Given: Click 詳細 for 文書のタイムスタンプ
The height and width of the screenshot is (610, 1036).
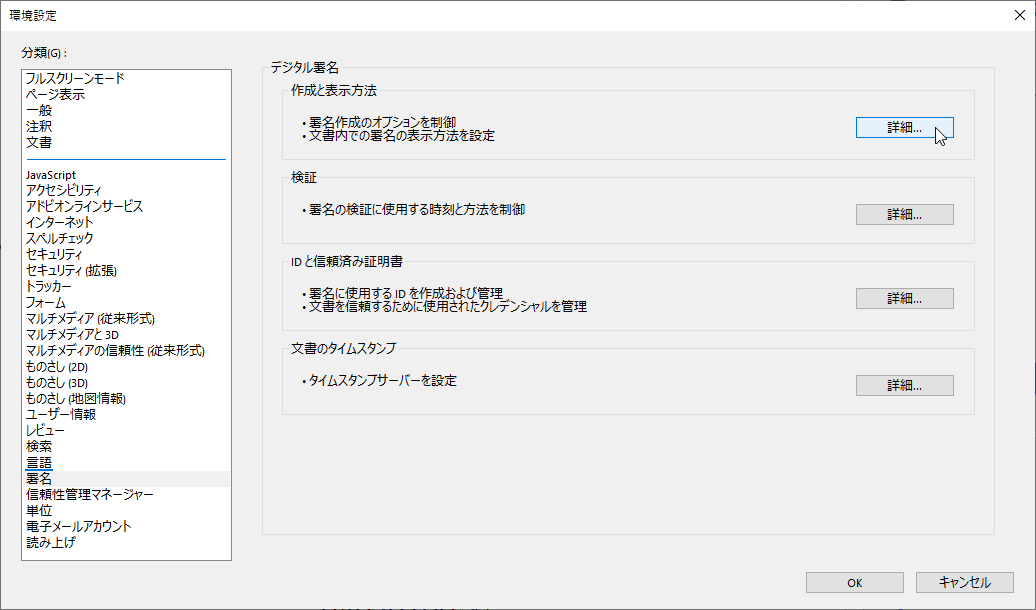Looking at the screenshot, I should pos(904,385).
